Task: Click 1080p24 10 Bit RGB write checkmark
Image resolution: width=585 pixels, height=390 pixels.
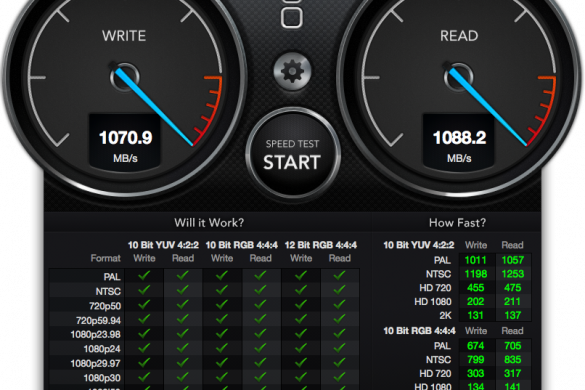Action: pyautogui.click(x=222, y=347)
